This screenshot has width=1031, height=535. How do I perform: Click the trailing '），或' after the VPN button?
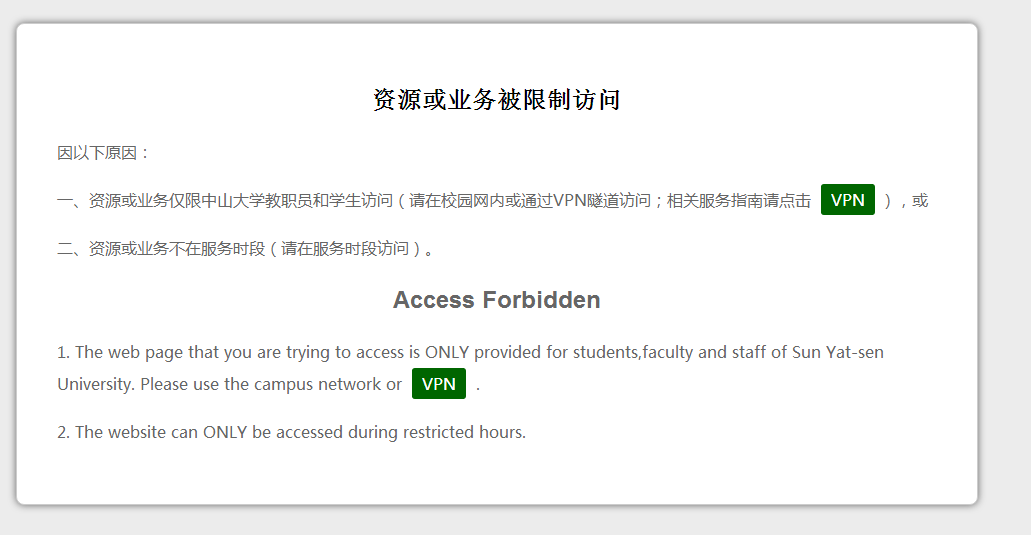(906, 200)
